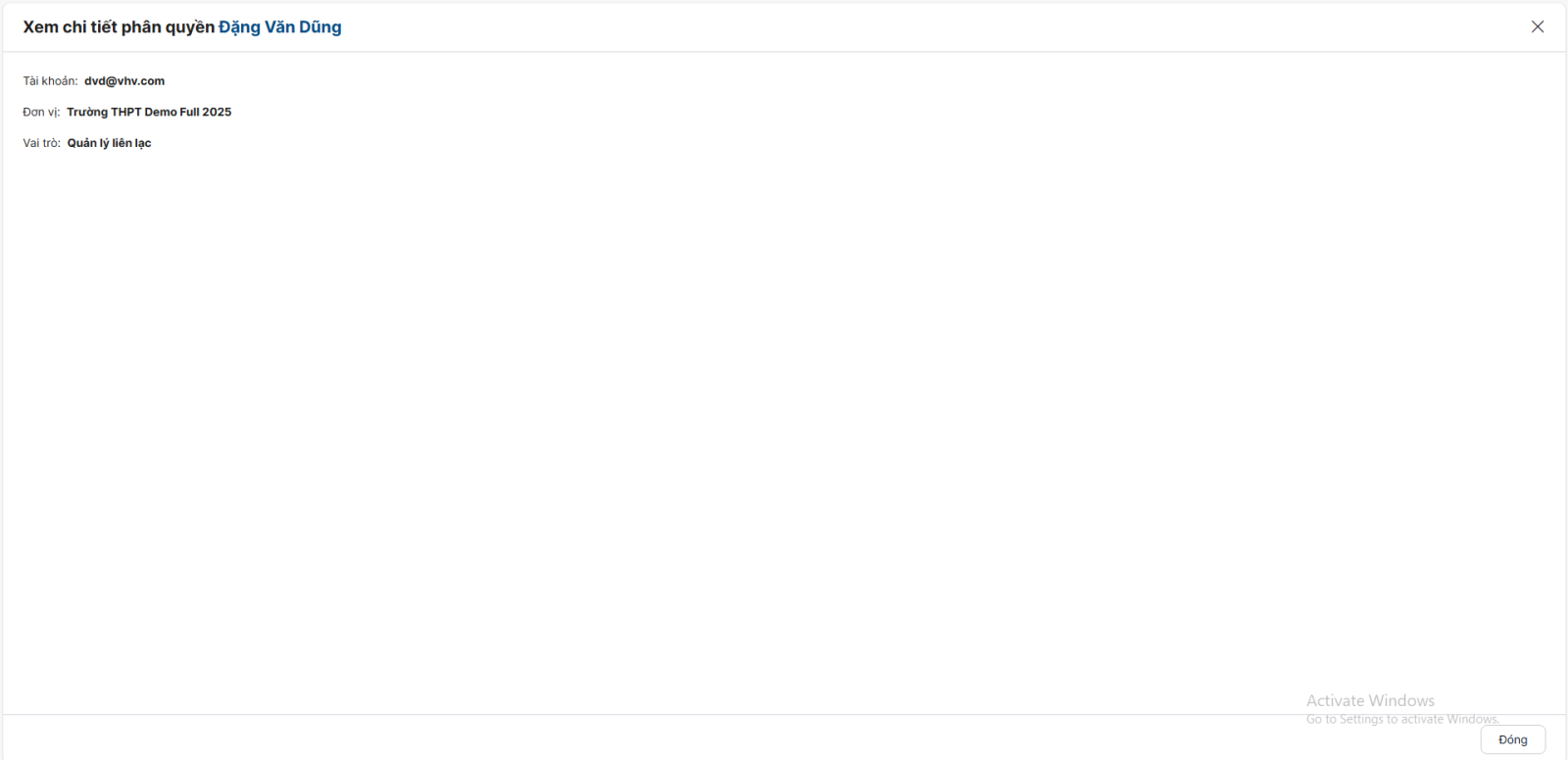Click the word 'Demo' in the unit name
This screenshot has height=760, width=1568.
click(160, 113)
